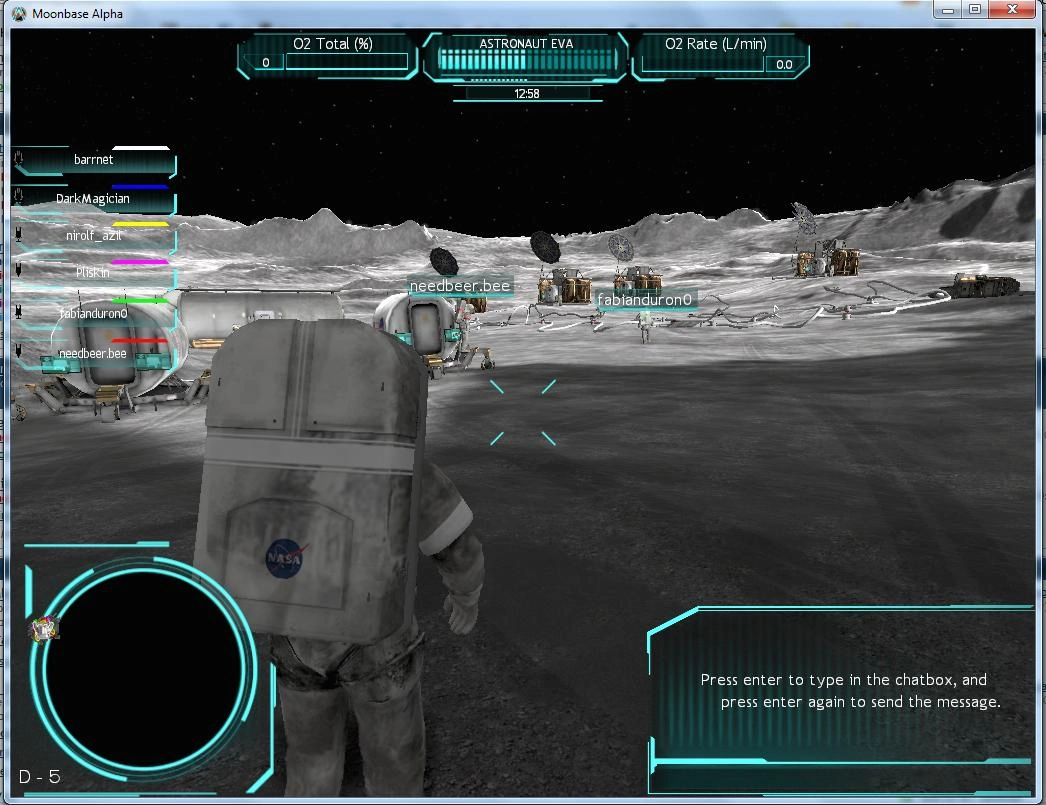Select nirolf_azit in the player list
Screen dimensions: 1046x805
coord(93,235)
